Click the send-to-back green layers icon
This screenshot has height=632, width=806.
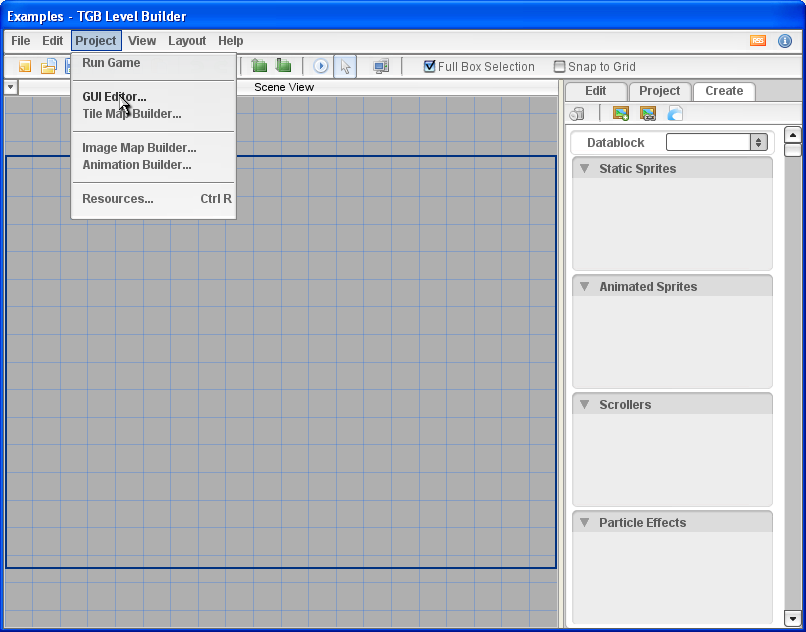[x=283, y=65]
